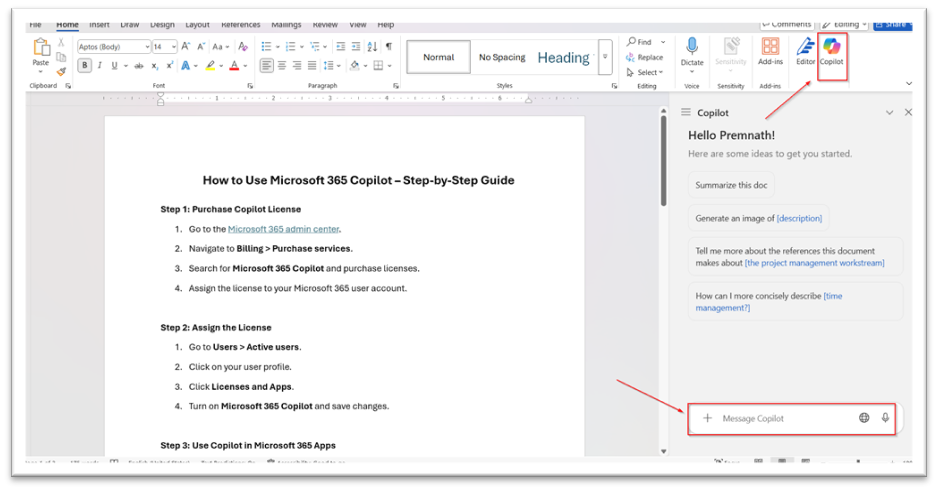Switch to the Layout ribbon tab

197,25
